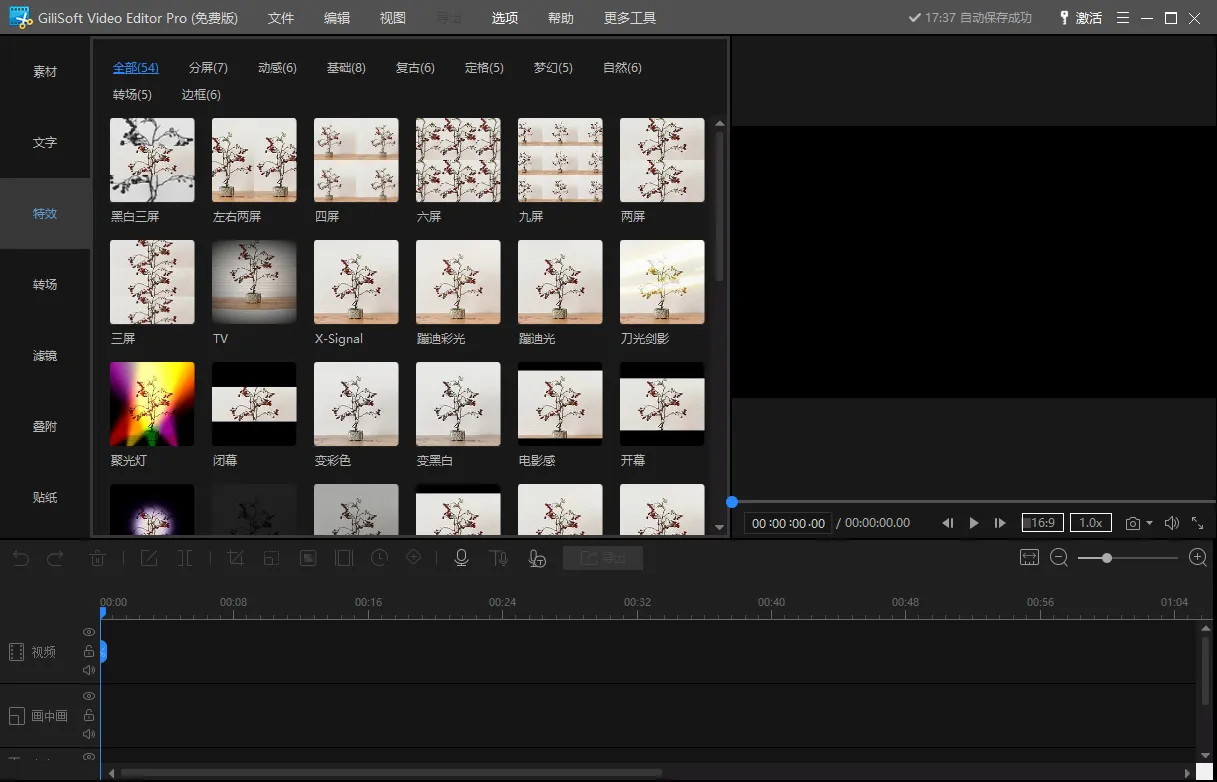
Task: Click the 激活 activation button
Action: [1080, 18]
